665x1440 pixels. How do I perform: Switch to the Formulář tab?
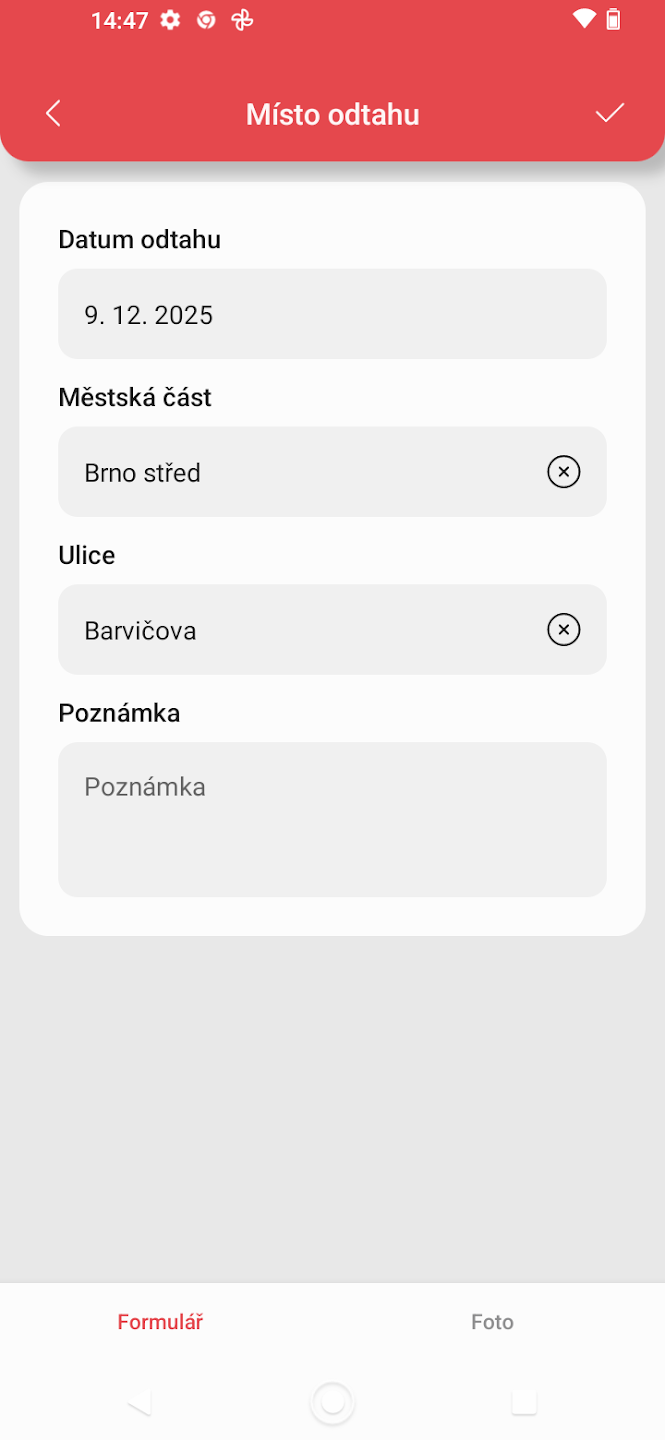click(160, 1322)
